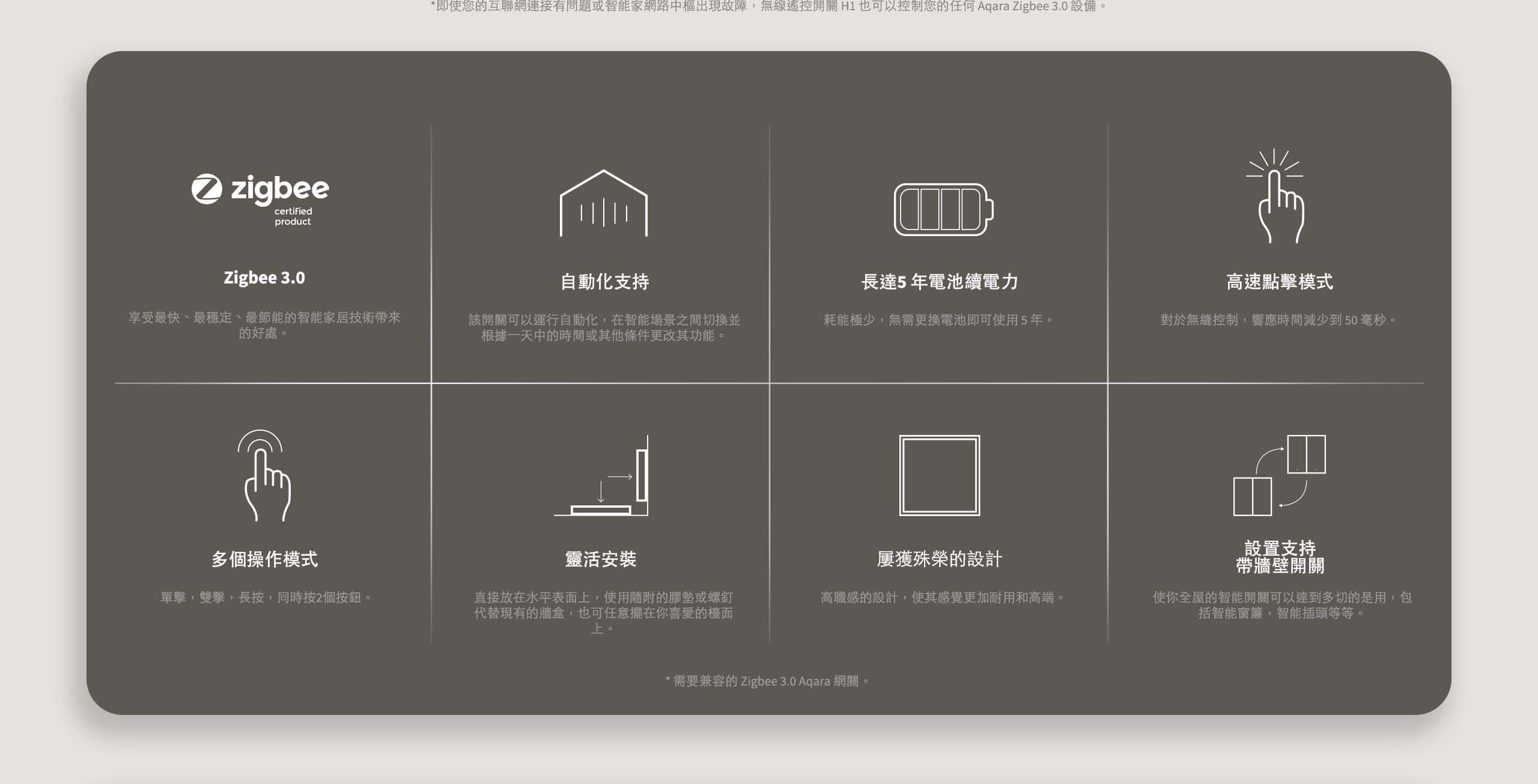Image resolution: width=1538 pixels, height=784 pixels.
Task: Click the top H1 wireless switch footnote
Action: [x=769, y=7]
